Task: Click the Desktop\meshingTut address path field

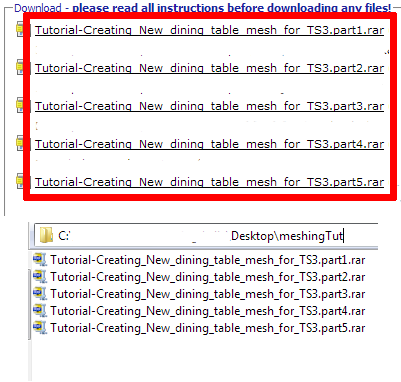Action: 206,235
